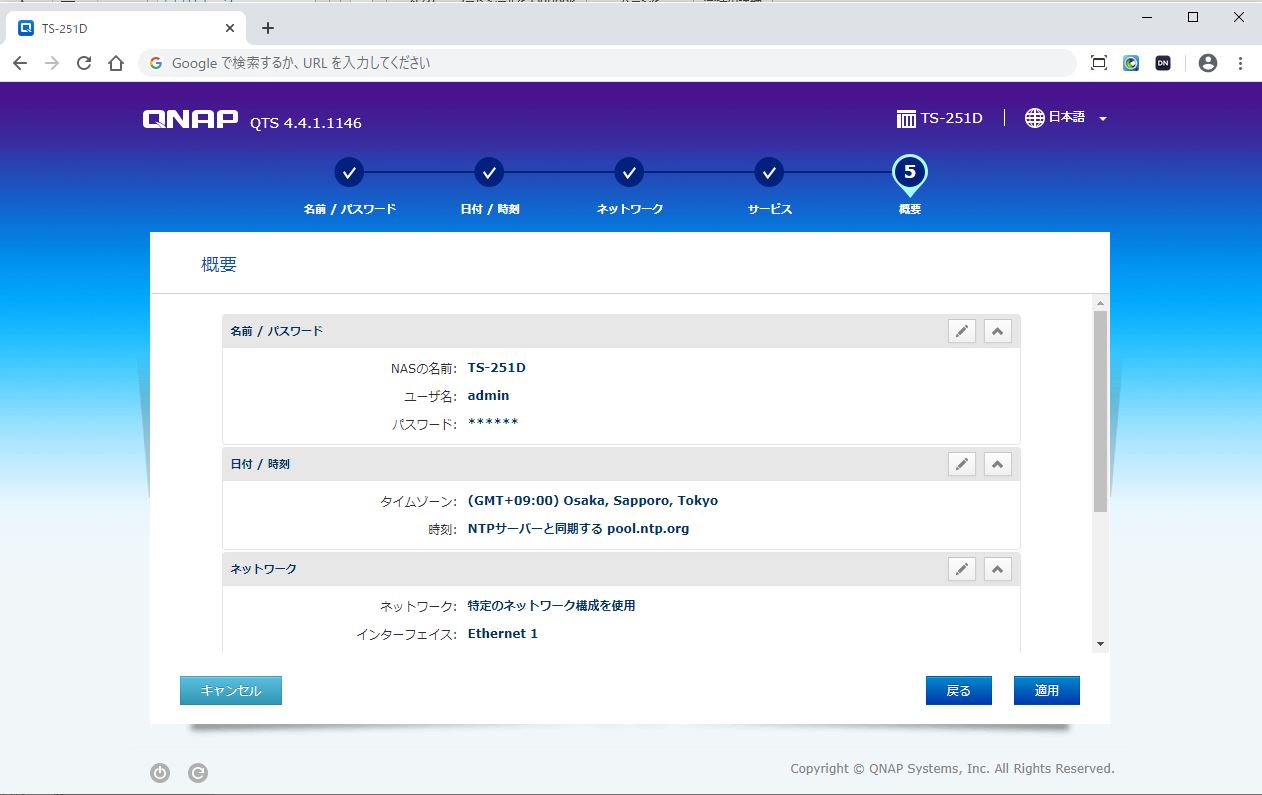Edit the ネットワーク section with pencil icon

[961, 569]
